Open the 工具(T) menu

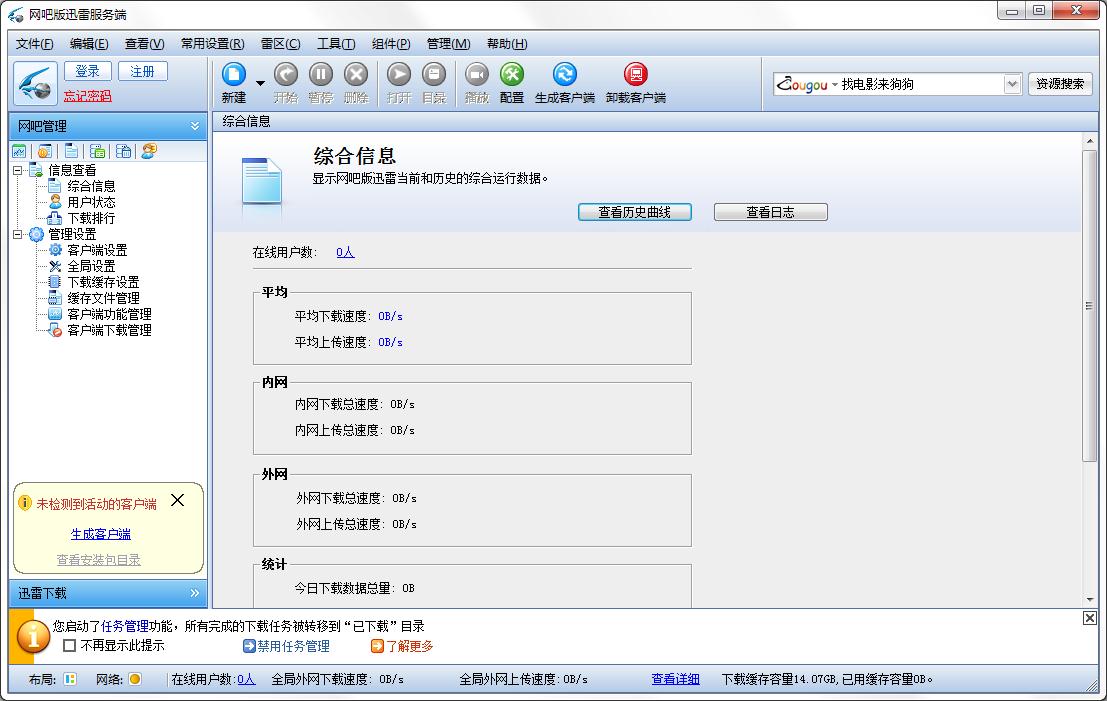[x=335, y=44]
